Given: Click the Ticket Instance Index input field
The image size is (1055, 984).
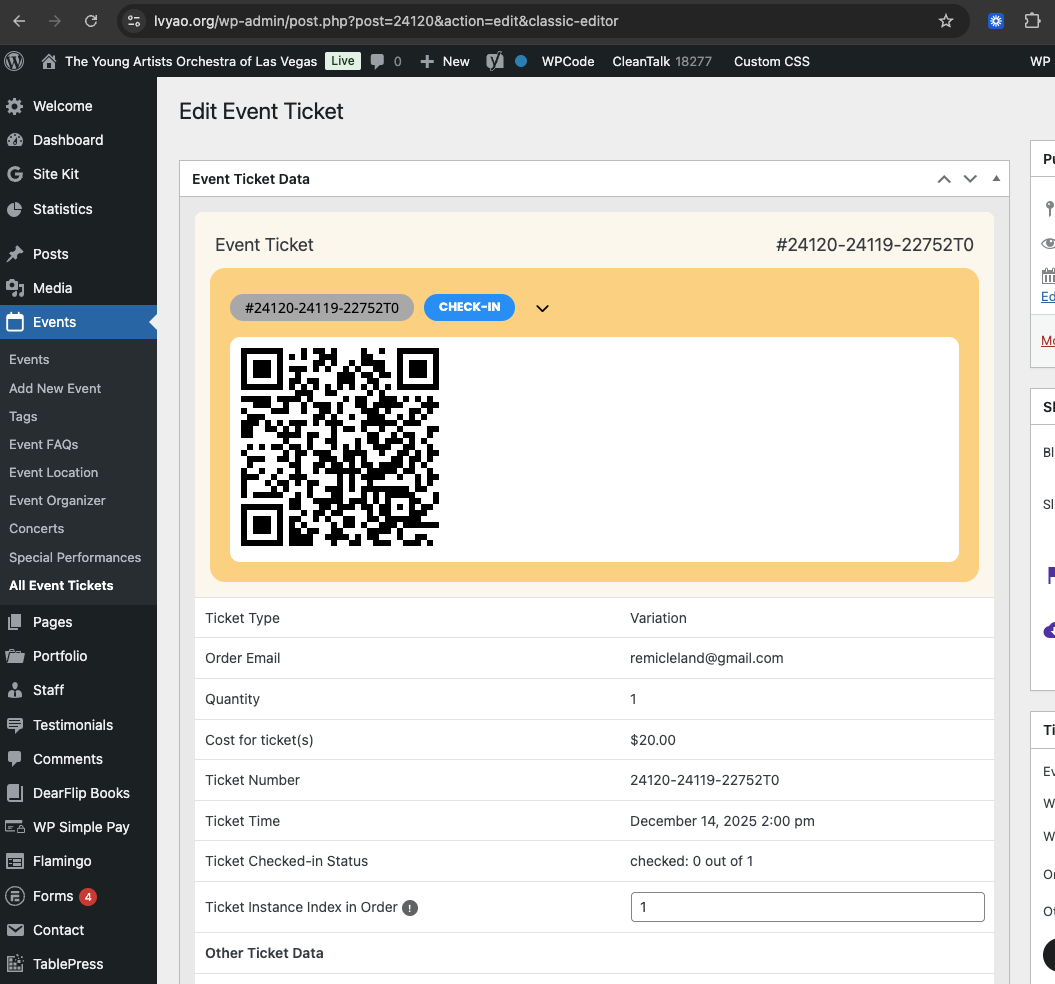Looking at the screenshot, I should pos(807,907).
